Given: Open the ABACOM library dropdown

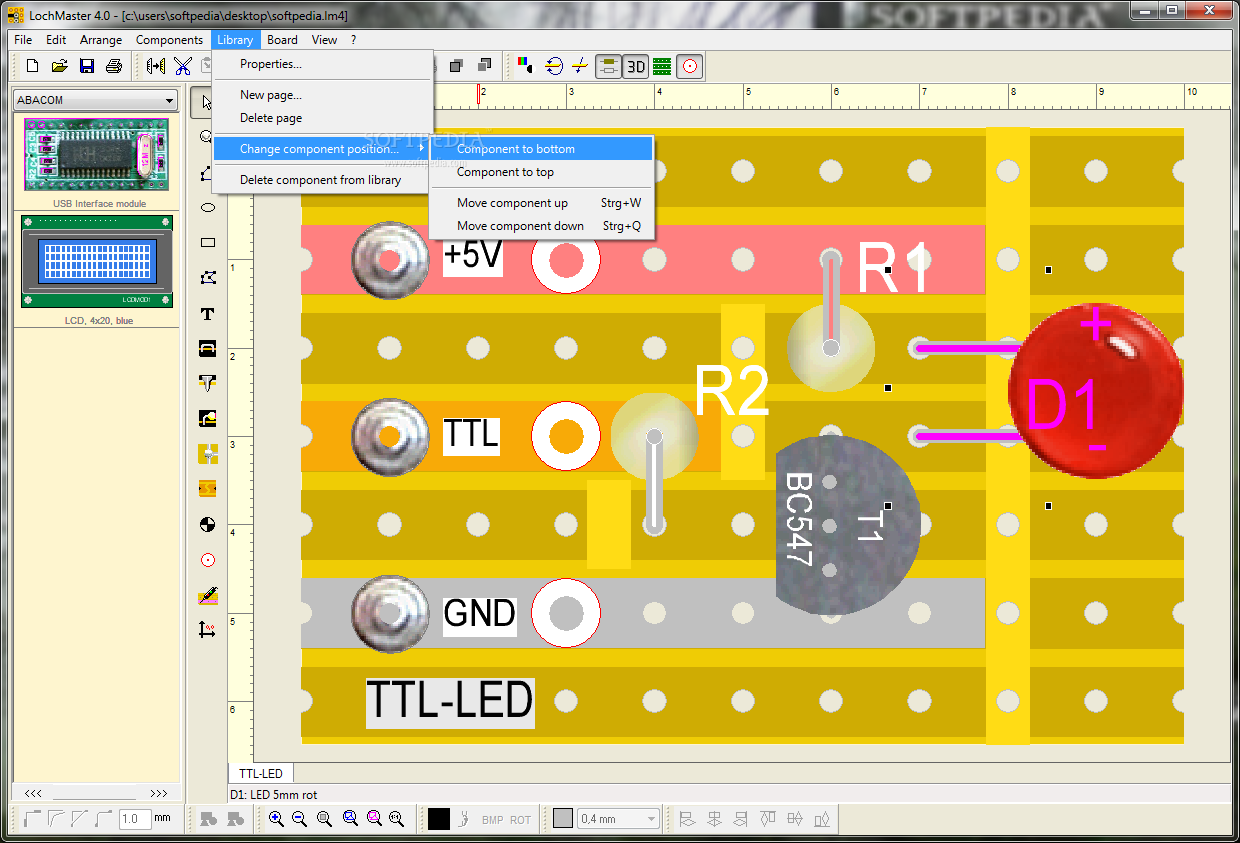Looking at the screenshot, I should [x=95, y=100].
